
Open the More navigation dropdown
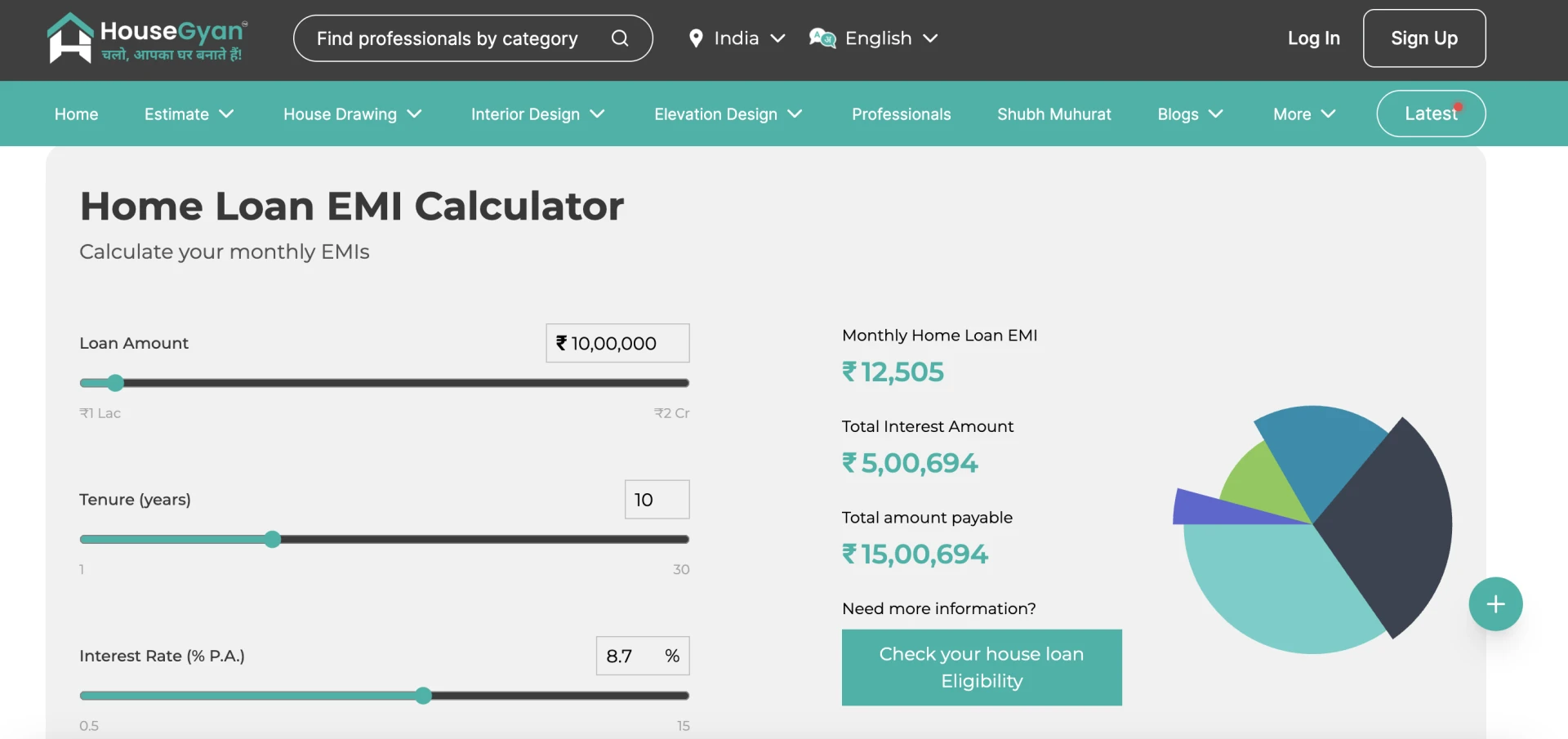point(1303,114)
